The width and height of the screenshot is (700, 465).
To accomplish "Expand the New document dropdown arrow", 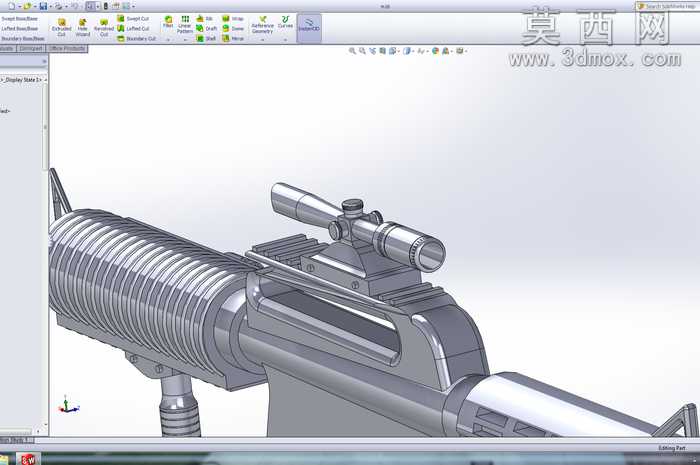I will (x=19, y=7).
